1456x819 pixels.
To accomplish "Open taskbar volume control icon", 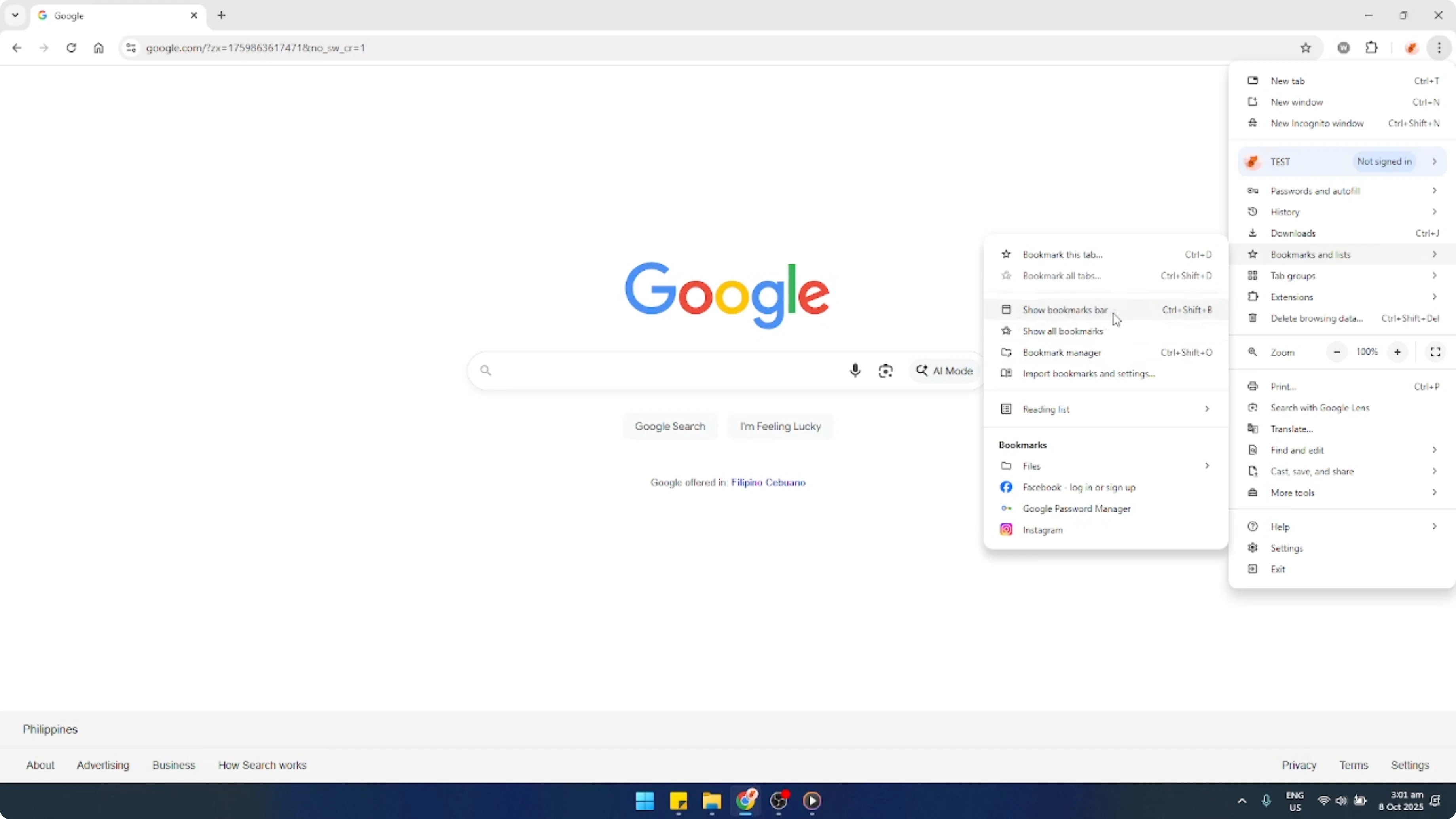I will coord(1341,801).
